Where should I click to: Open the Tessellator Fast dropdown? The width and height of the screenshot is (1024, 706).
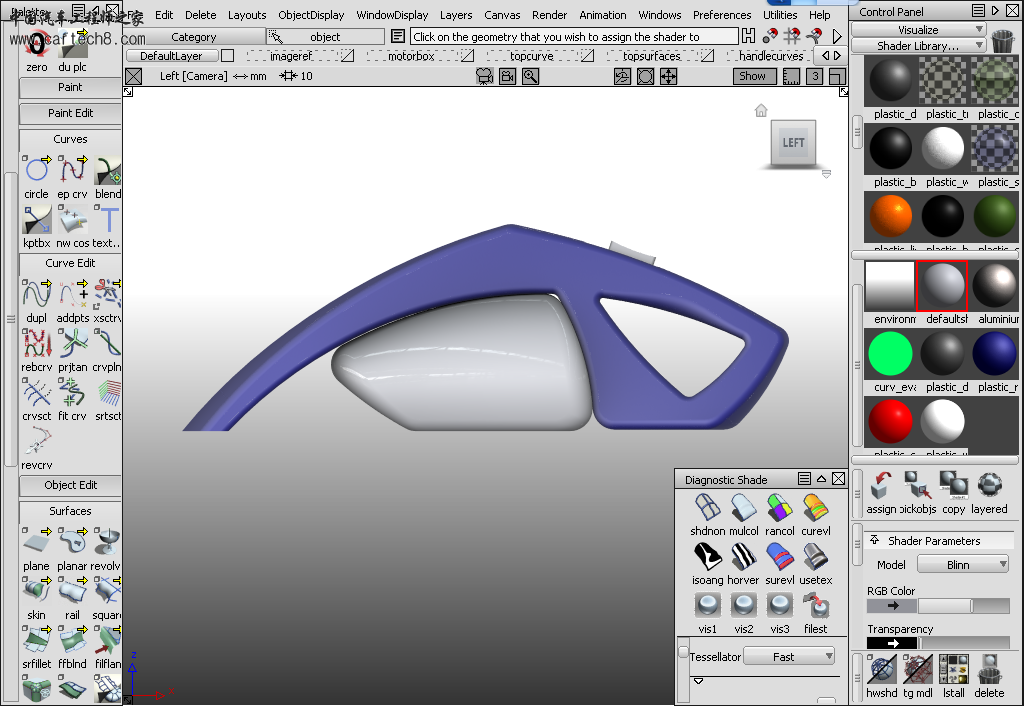tap(789, 656)
